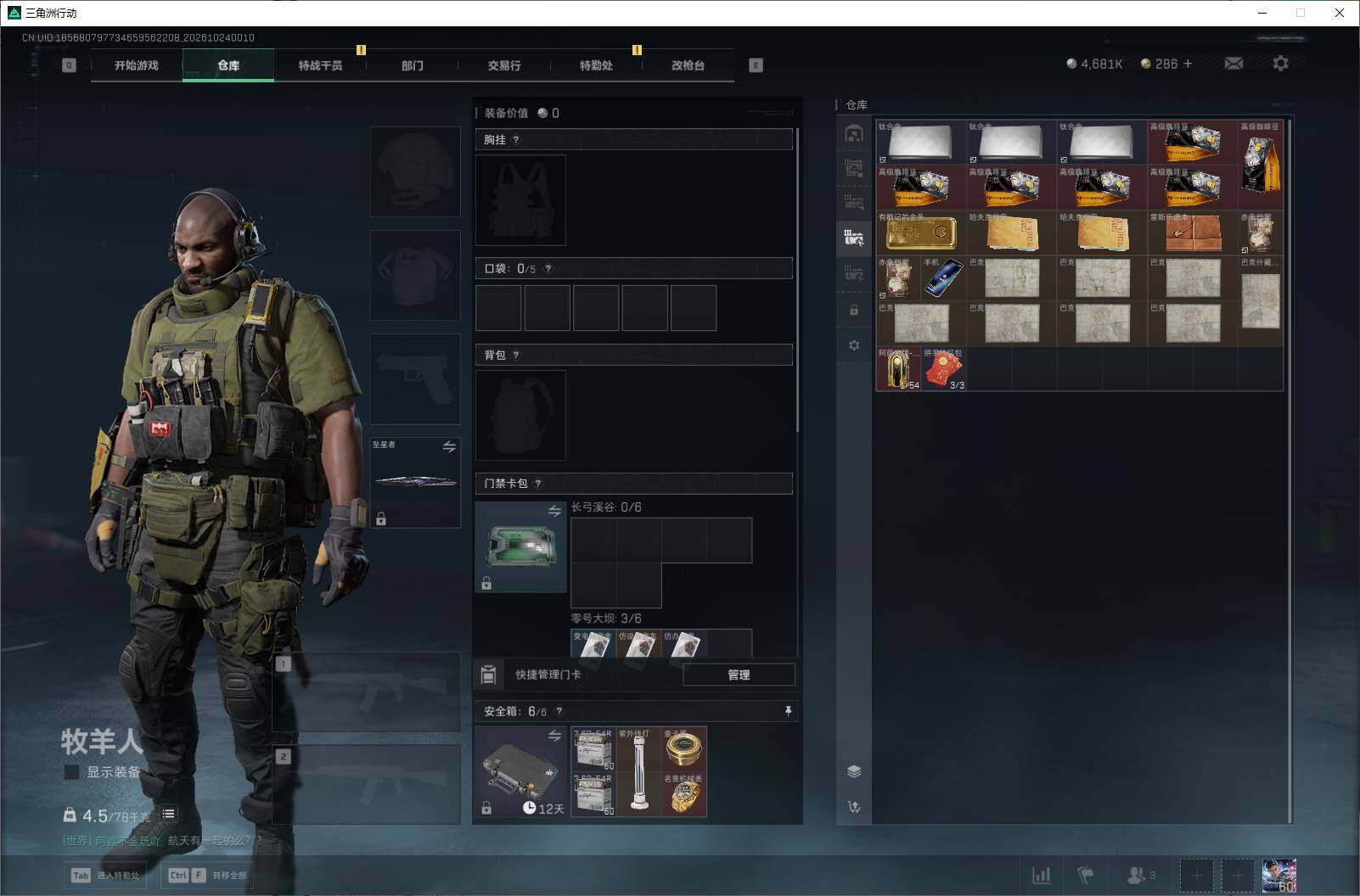This screenshot has width=1360, height=896.
Task: Click the warehouse sidebar lock icon
Action: coord(854,311)
